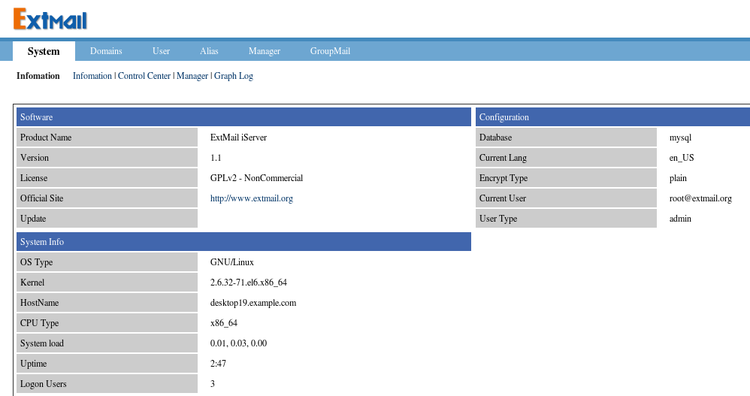Select the x86_64 CPU type value
Screen dimensions: 750x396
tap(223, 323)
